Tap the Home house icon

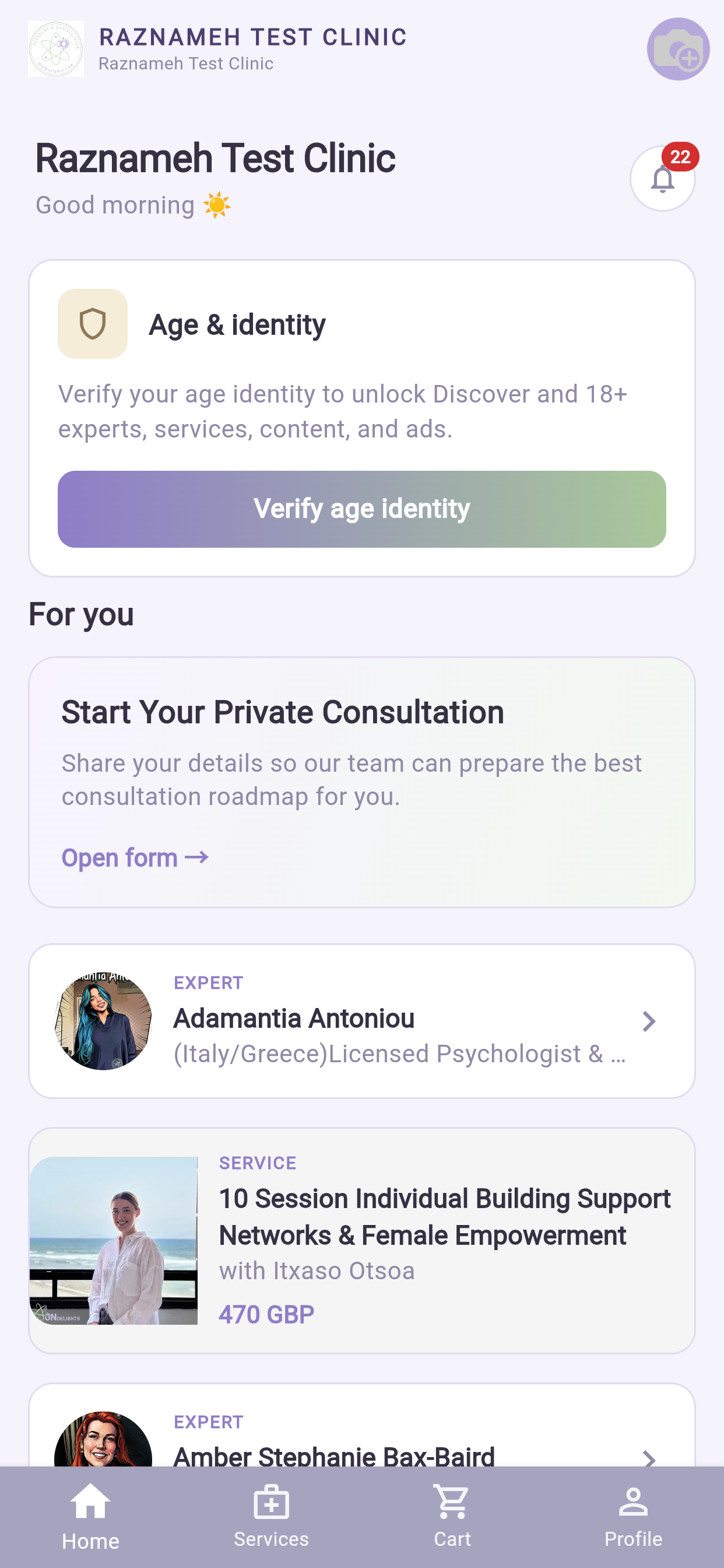(x=91, y=1501)
